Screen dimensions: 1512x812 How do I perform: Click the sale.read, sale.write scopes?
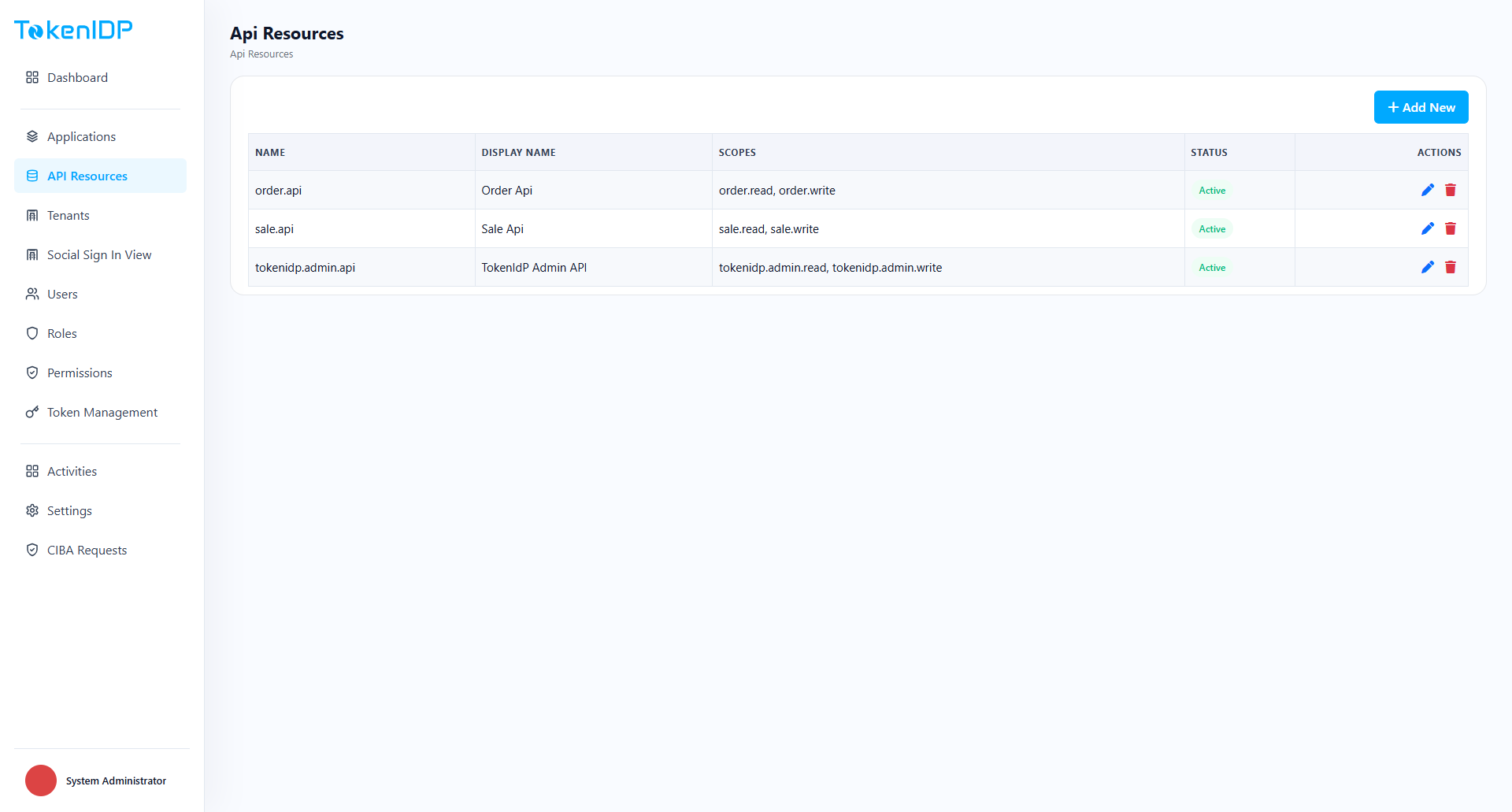click(769, 228)
